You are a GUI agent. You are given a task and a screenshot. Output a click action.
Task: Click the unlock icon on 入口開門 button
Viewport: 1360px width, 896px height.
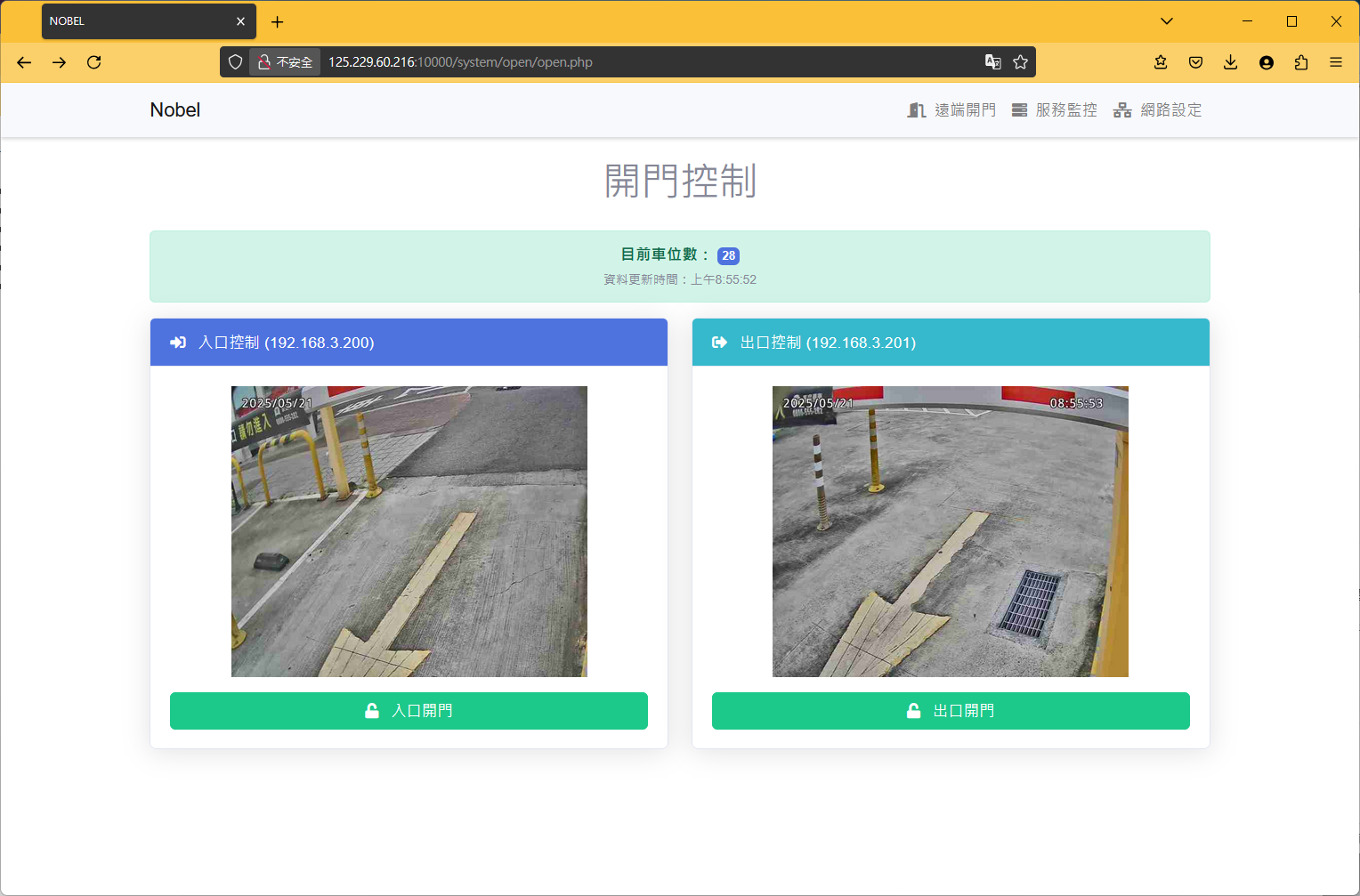[372, 711]
